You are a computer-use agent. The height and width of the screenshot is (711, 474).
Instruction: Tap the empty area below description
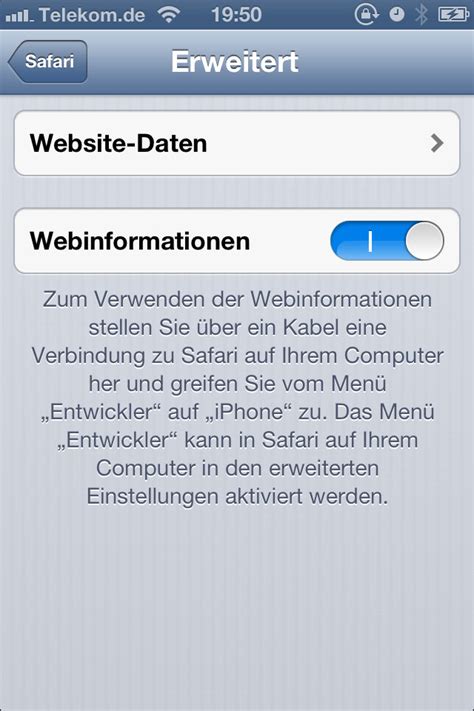237,608
